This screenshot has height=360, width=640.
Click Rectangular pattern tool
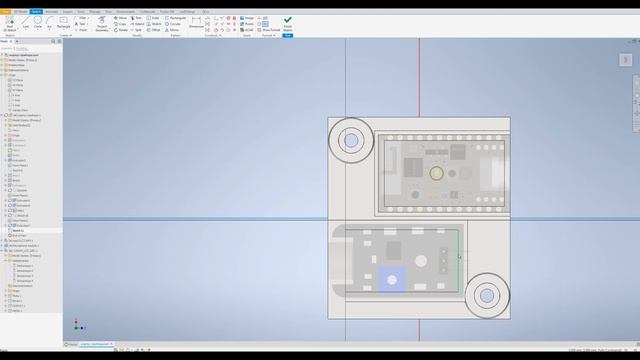(x=176, y=18)
